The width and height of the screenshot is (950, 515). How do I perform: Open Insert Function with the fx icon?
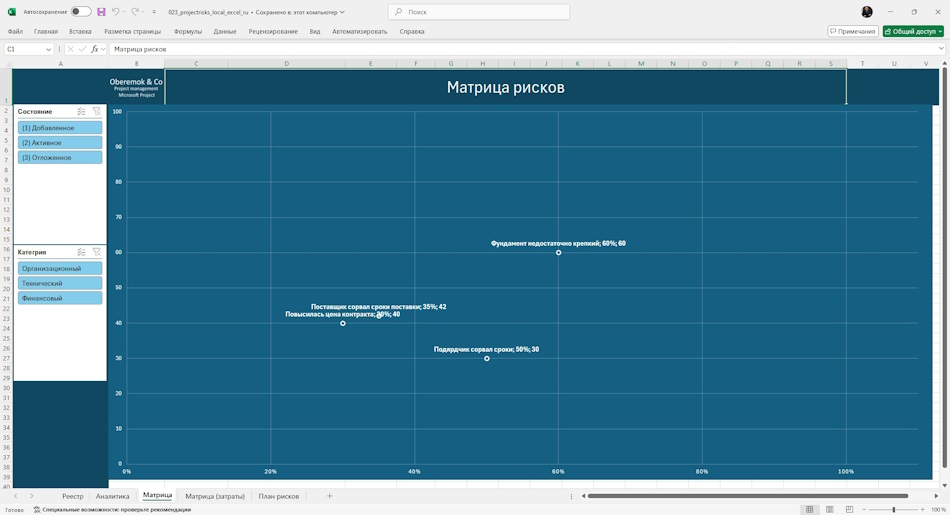click(x=95, y=49)
